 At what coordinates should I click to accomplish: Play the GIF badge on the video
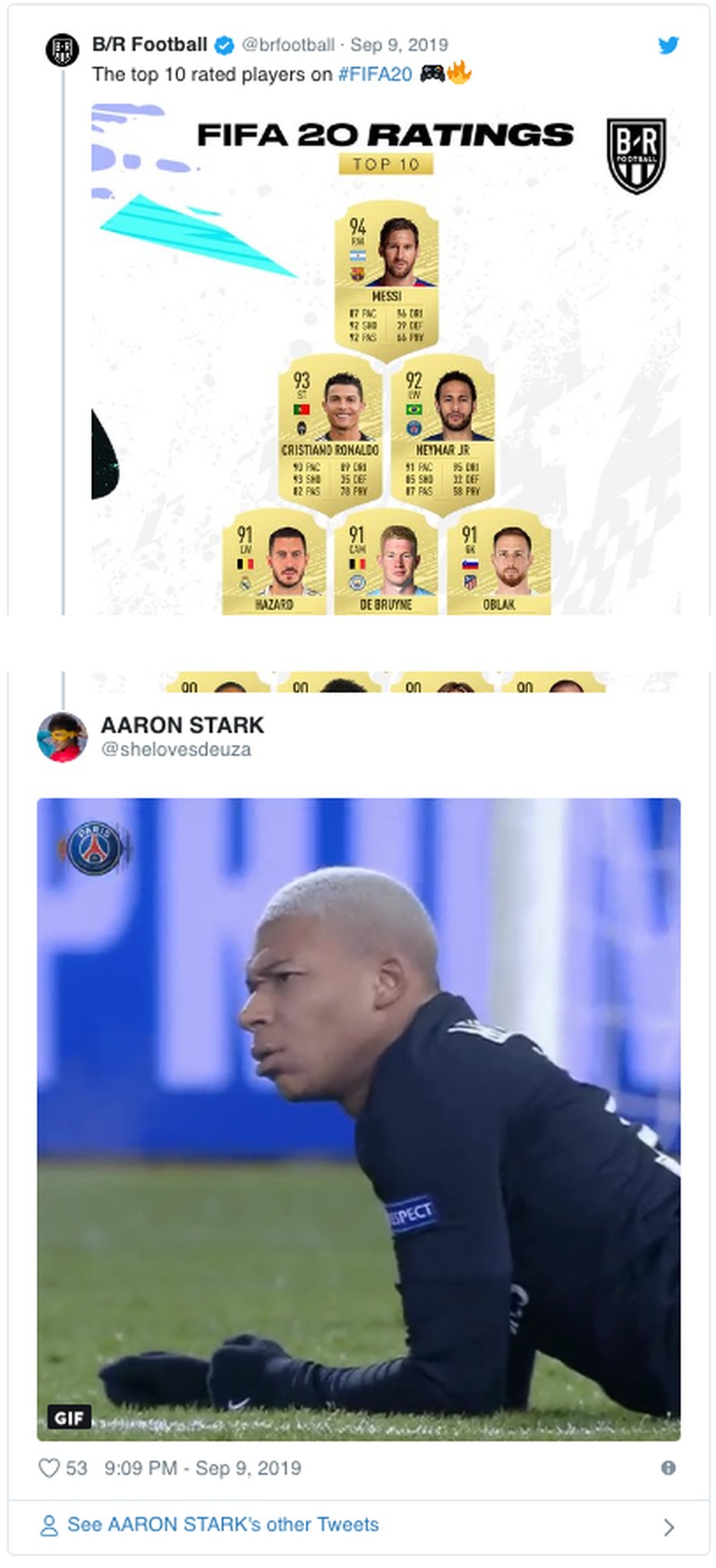tap(69, 1418)
